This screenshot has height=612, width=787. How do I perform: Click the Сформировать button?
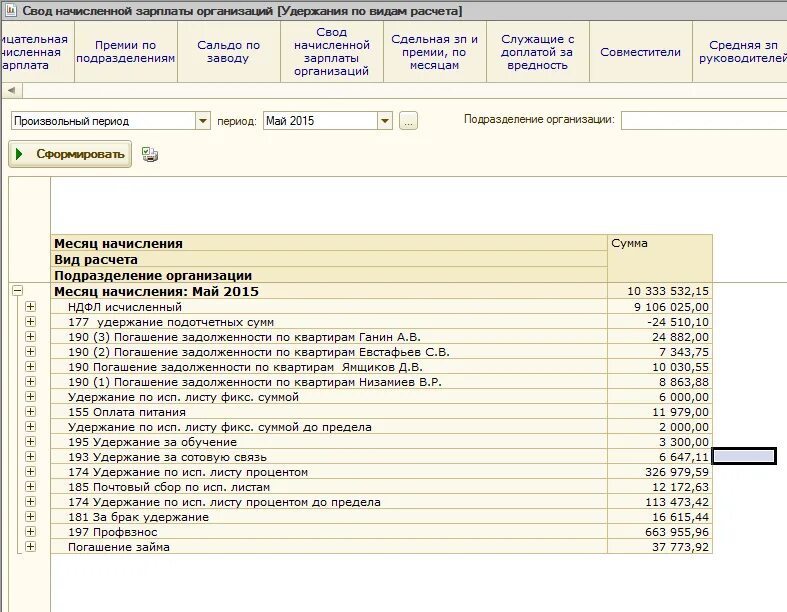pos(70,154)
